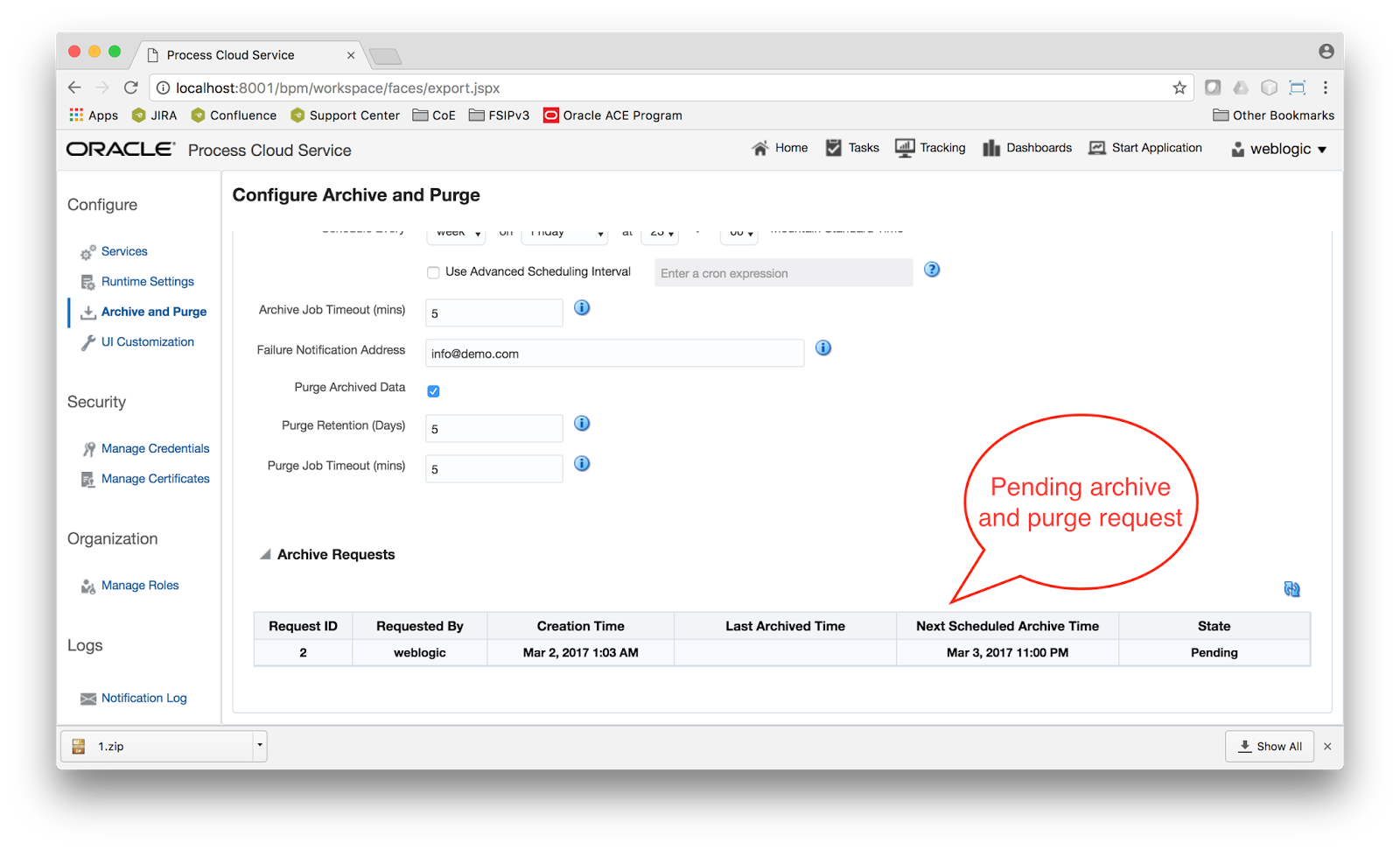Click Start Application icon
The image size is (1400, 850).
pyautogui.click(x=1096, y=148)
